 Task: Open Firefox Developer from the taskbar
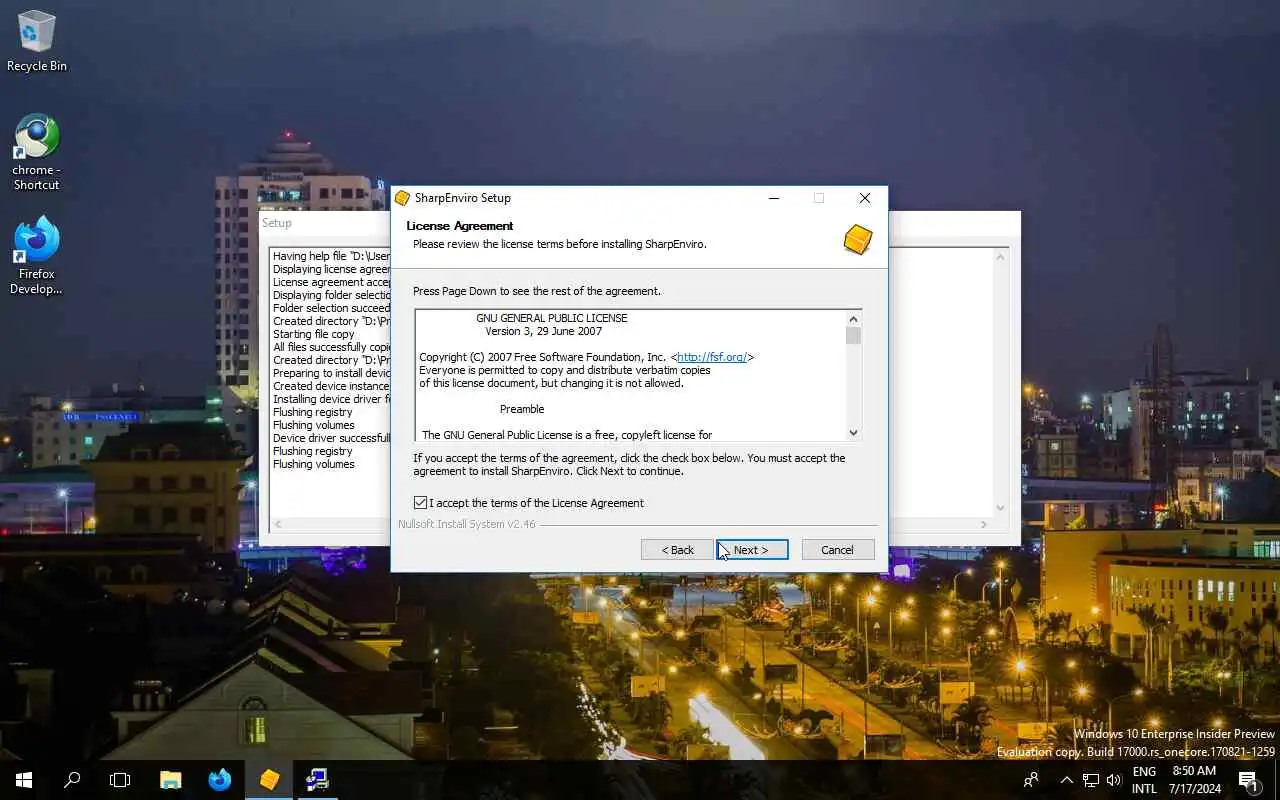pyautogui.click(x=220, y=780)
